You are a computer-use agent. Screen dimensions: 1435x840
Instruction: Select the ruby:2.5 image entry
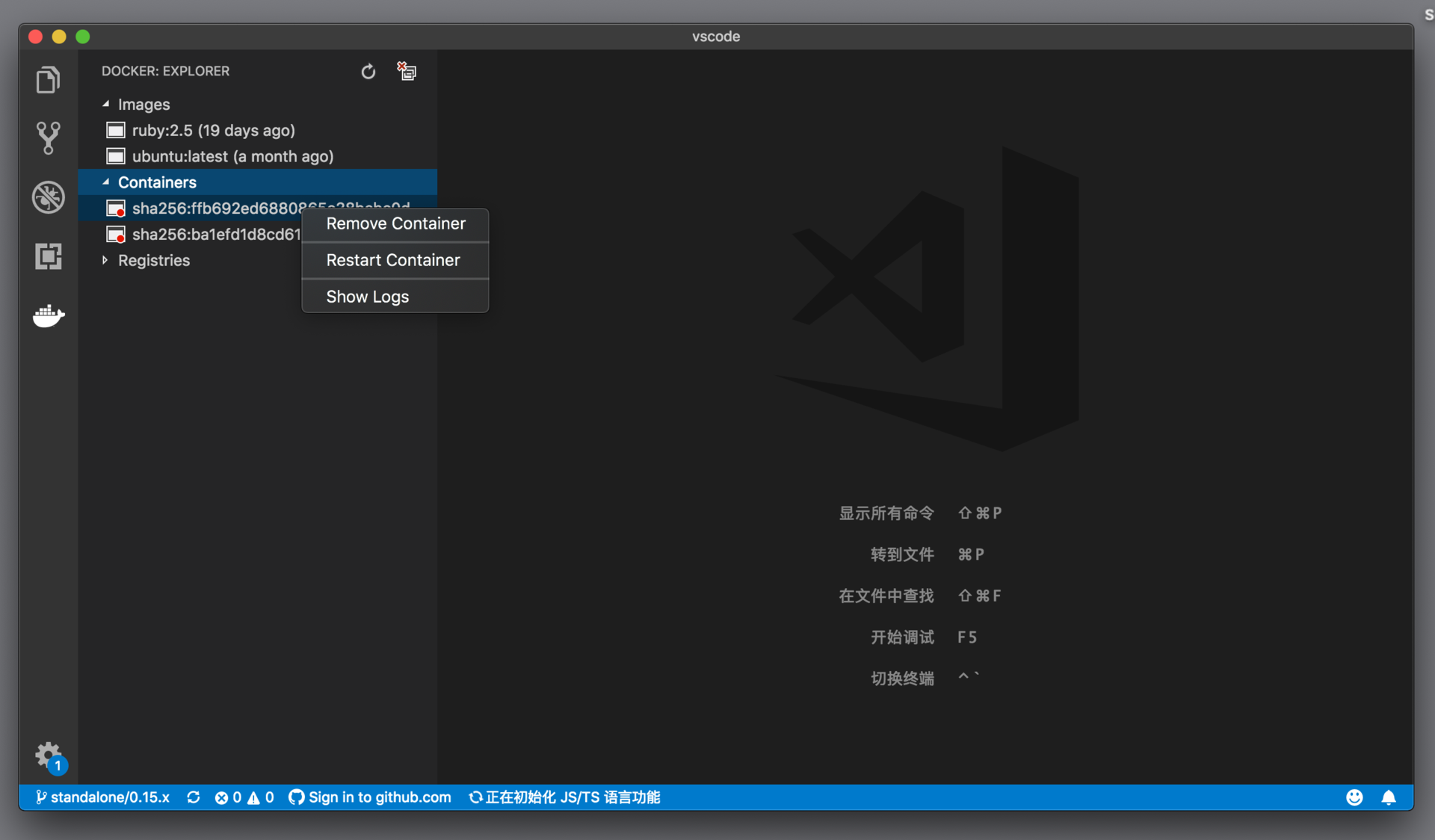pos(213,131)
